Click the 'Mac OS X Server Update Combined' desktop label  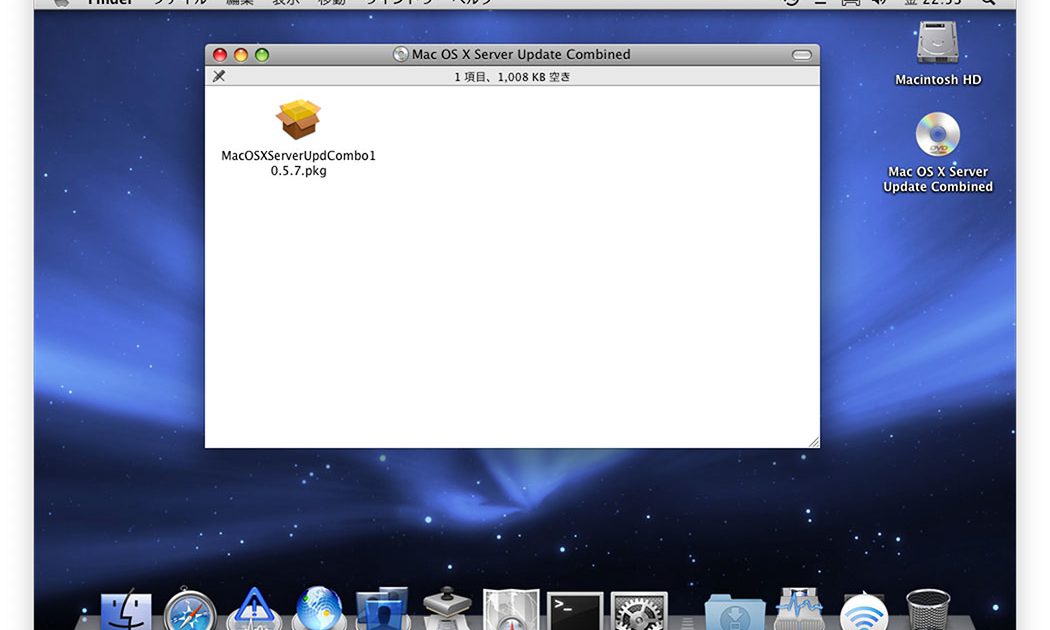coord(938,179)
